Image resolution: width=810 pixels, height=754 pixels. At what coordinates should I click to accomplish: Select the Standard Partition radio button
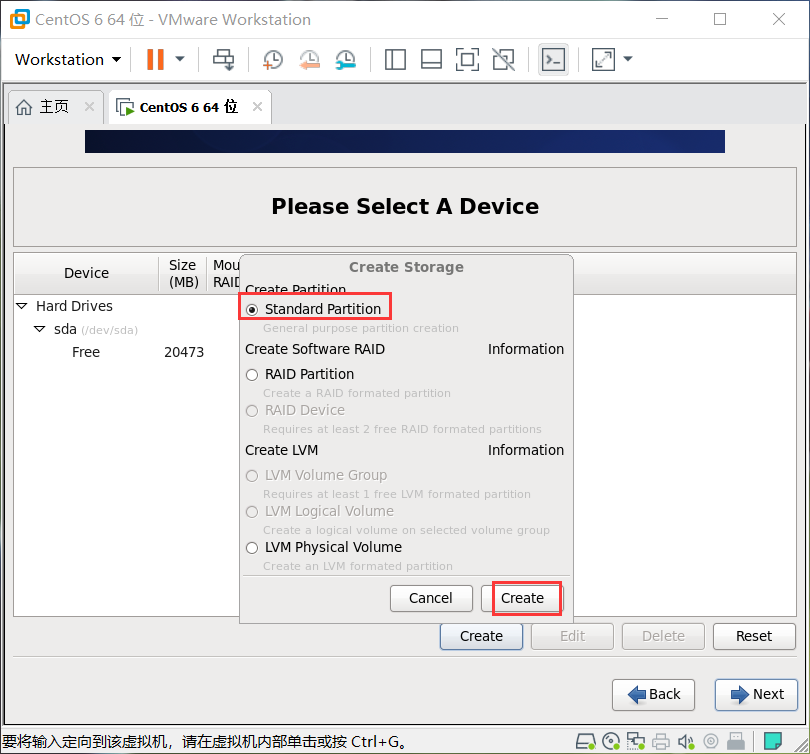click(x=252, y=310)
